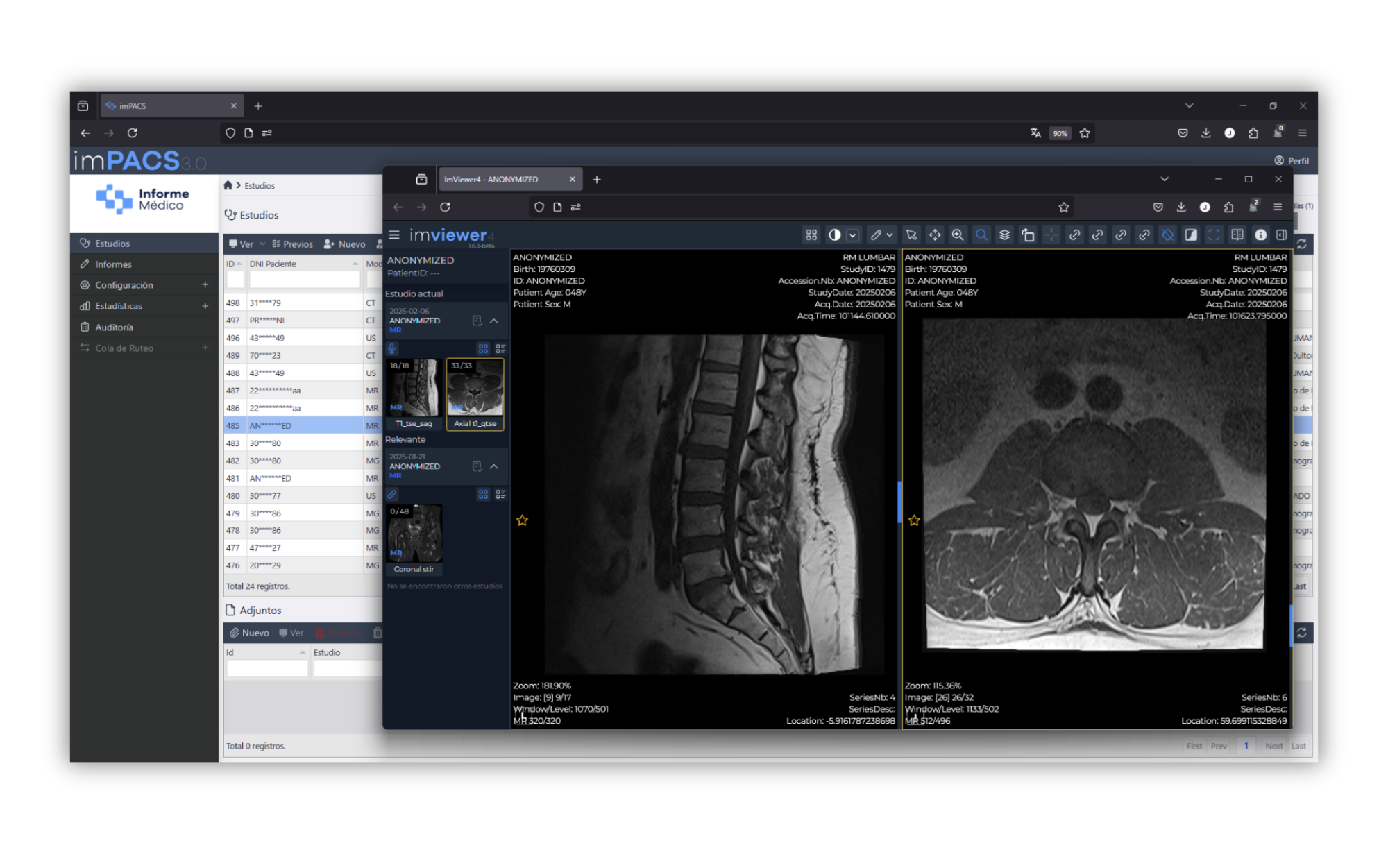Click the link icon under relevant study

point(392,494)
